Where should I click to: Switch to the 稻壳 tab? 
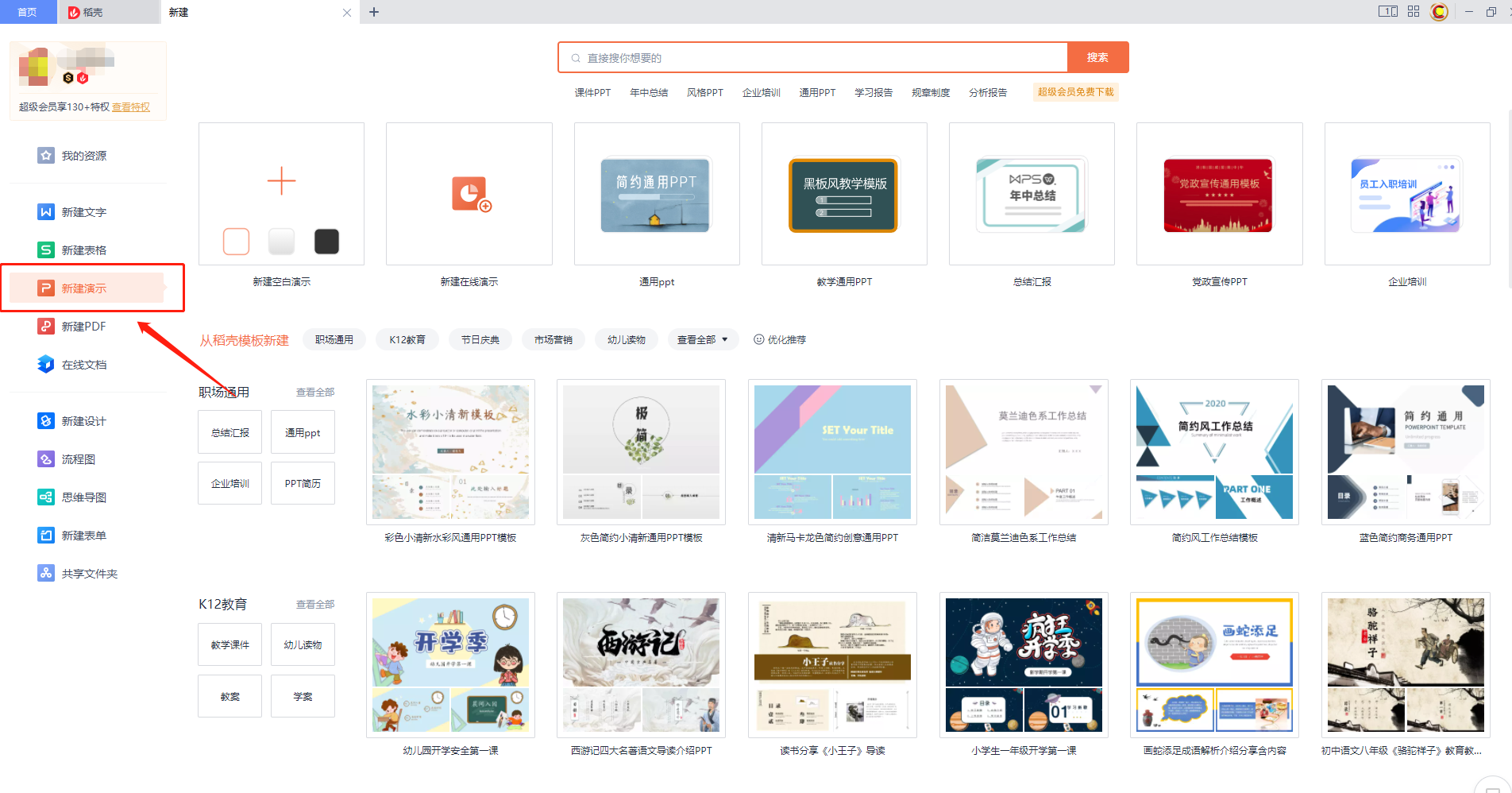click(x=108, y=12)
